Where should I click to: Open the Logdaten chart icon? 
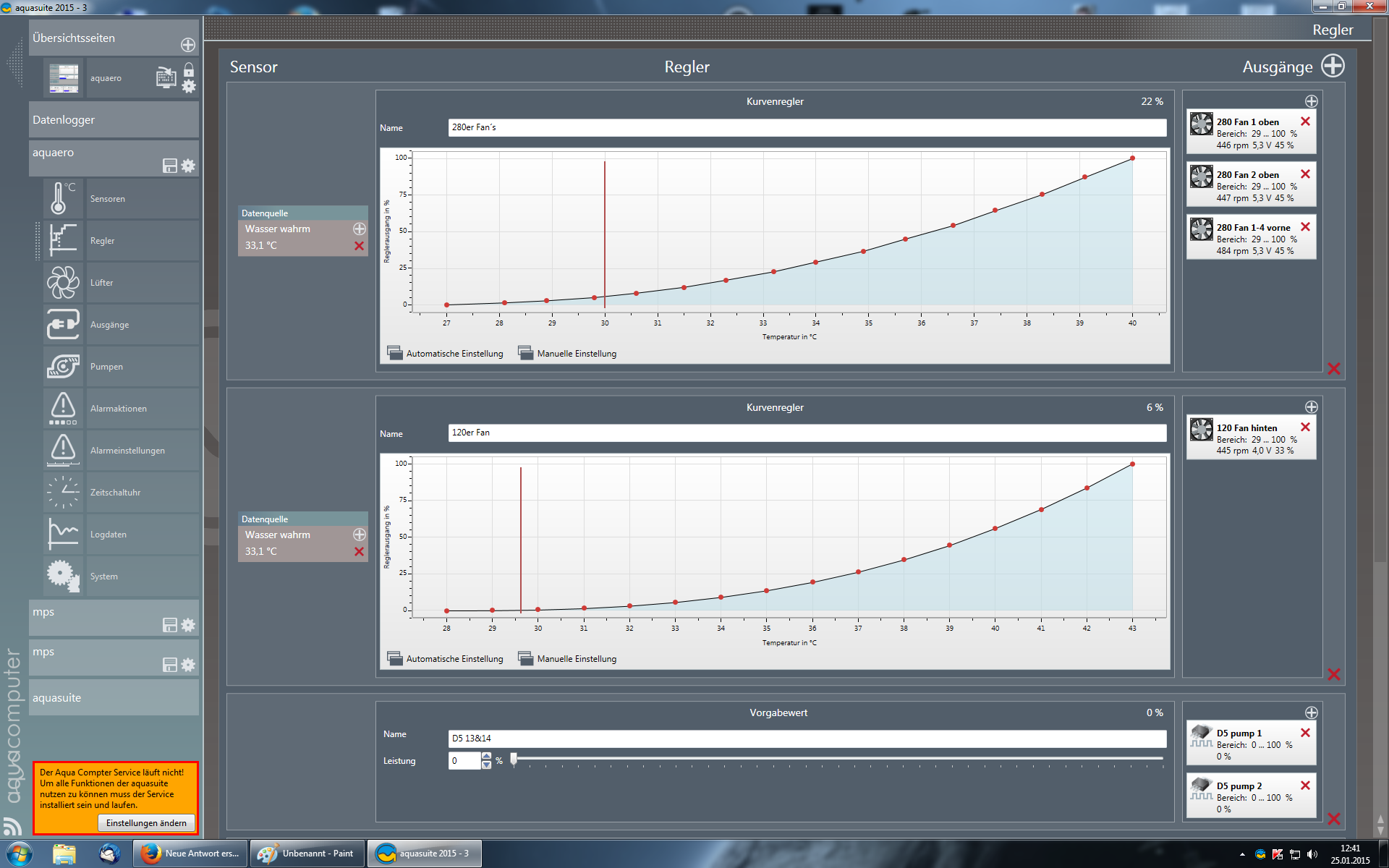[63, 534]
